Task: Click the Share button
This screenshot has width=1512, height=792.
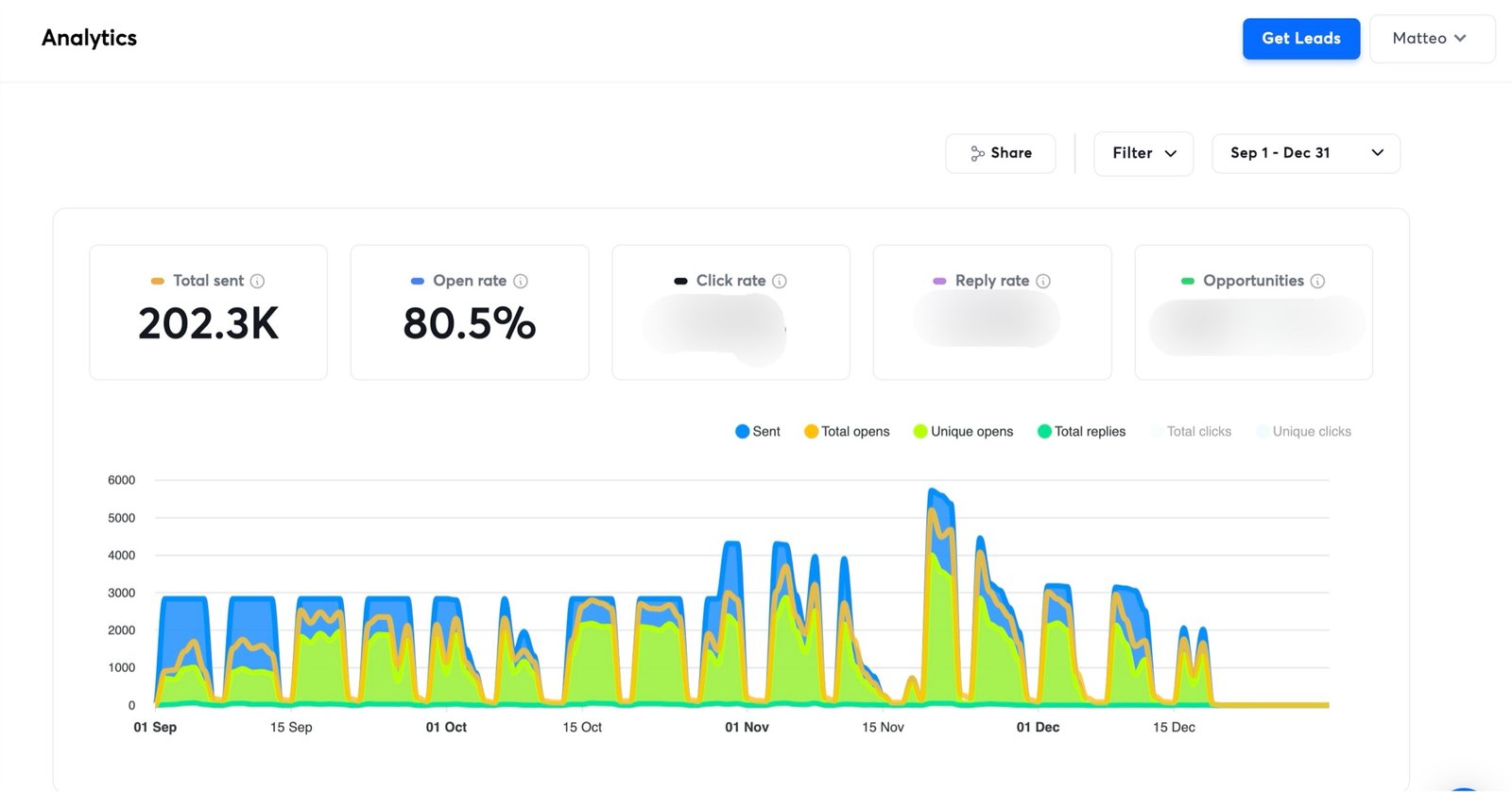Action: click(1000, 153)
